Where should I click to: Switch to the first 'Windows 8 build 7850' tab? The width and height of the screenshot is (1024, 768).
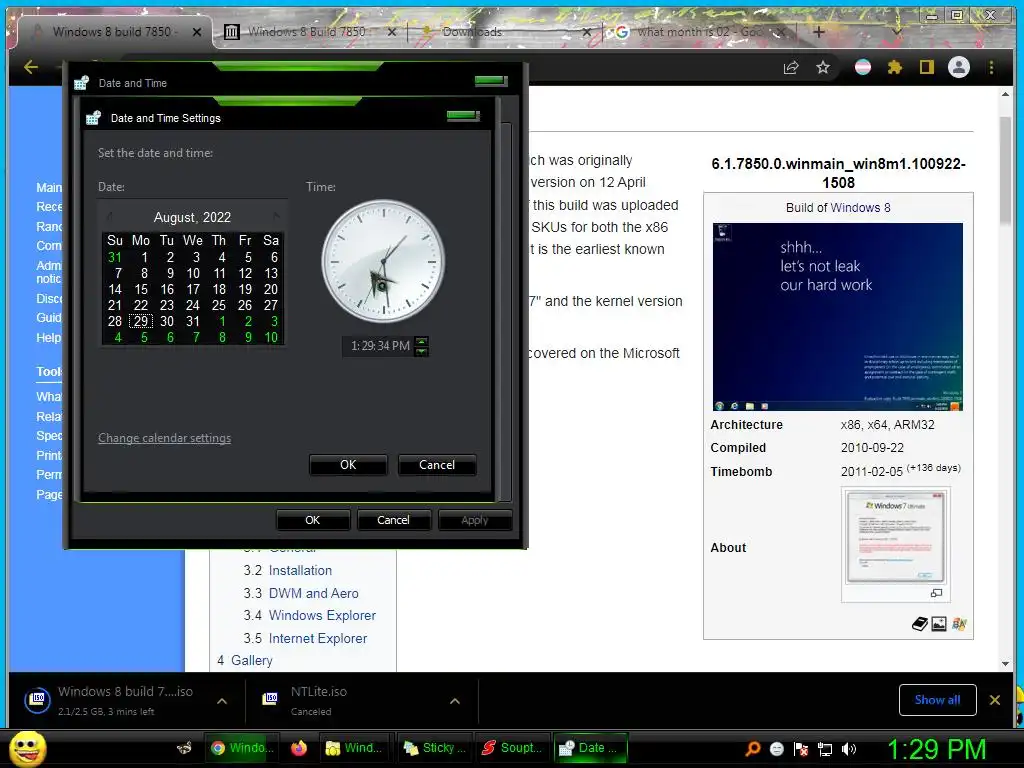coord(115,31)
